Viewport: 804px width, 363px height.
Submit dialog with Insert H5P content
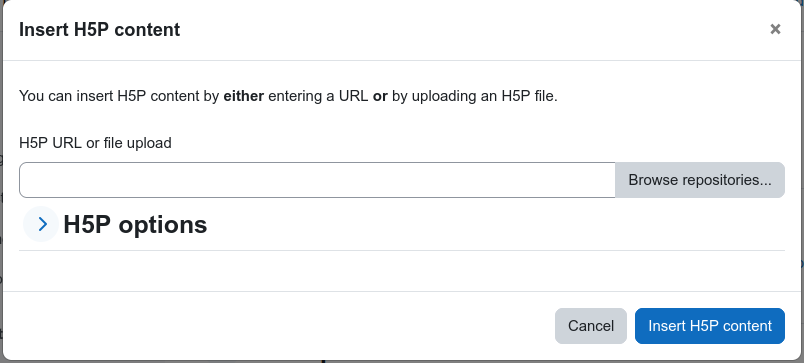[x=710, y=326]
